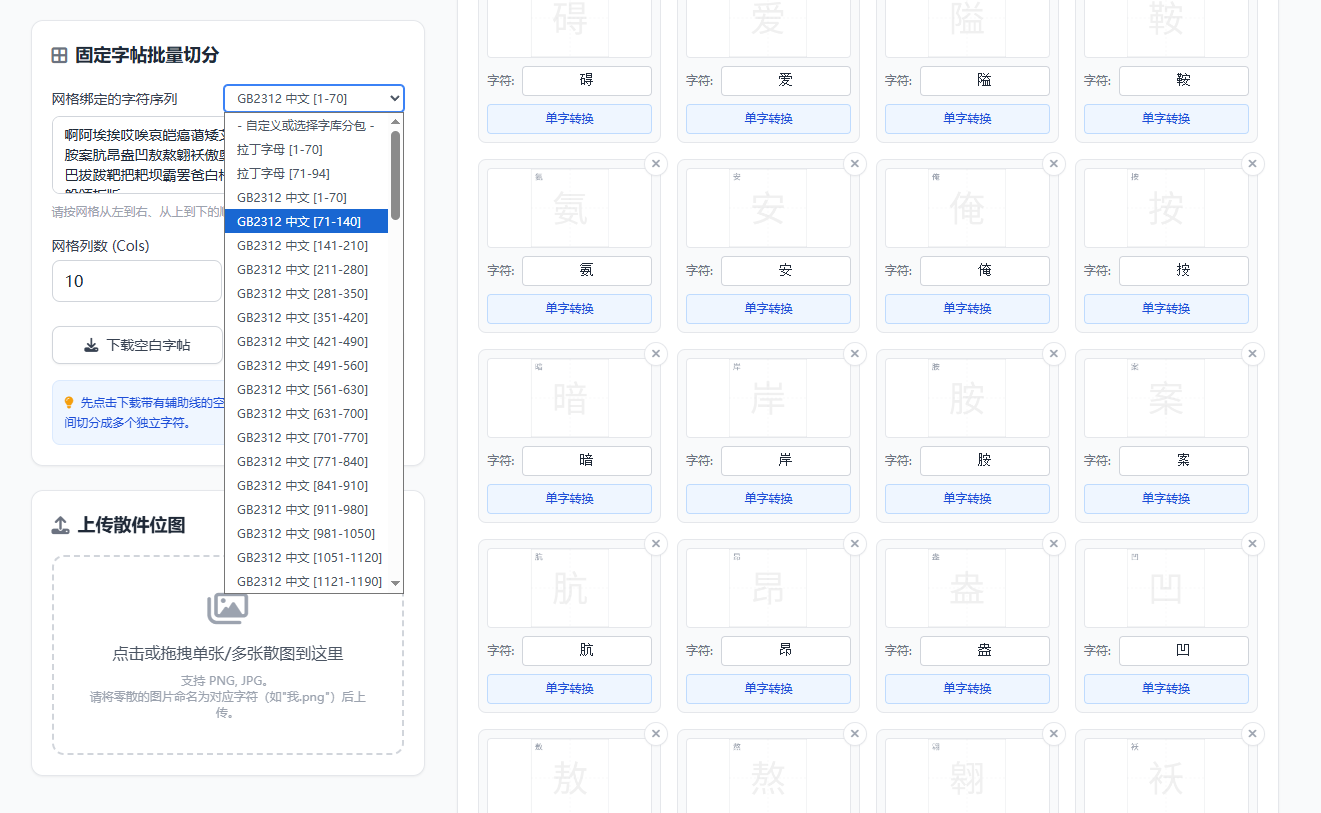
Task: Start 单字转换 for the 安 card
Action: tap(769, 309)
